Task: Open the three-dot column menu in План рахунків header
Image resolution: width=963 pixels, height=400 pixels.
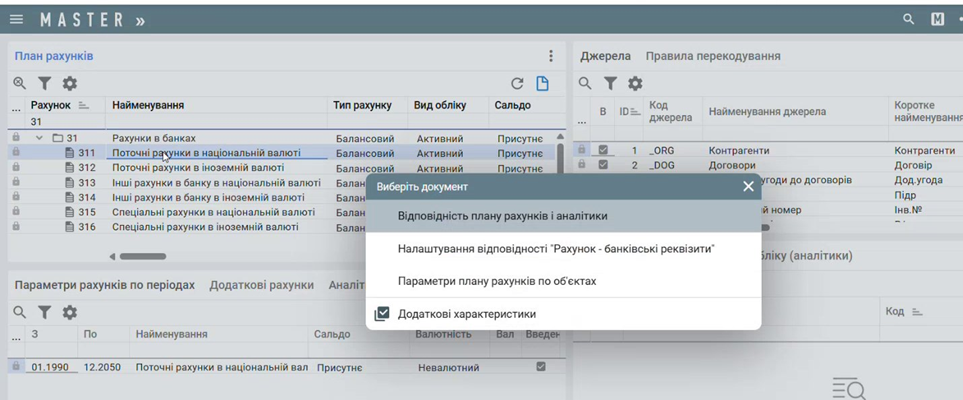Action: pyautogui.click(x=16, y=109)
